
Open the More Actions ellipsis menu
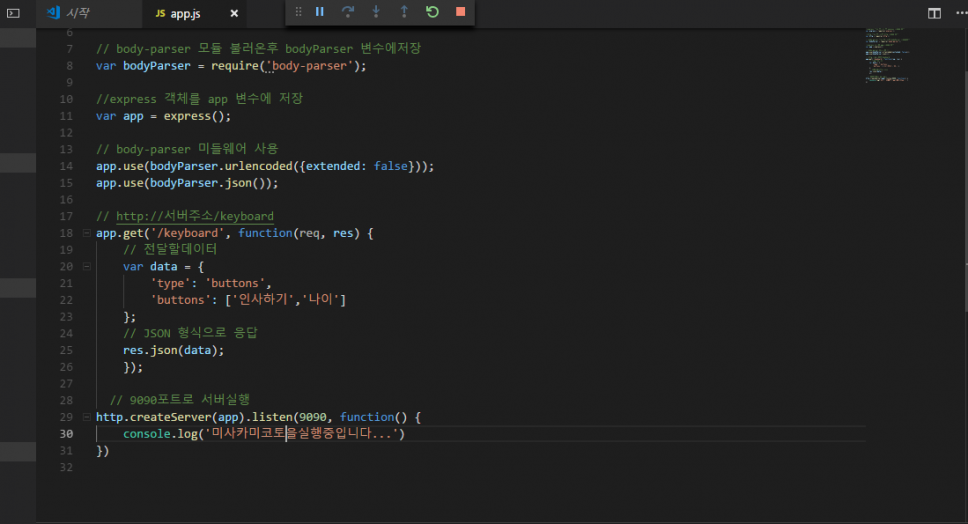coord(961,13)
